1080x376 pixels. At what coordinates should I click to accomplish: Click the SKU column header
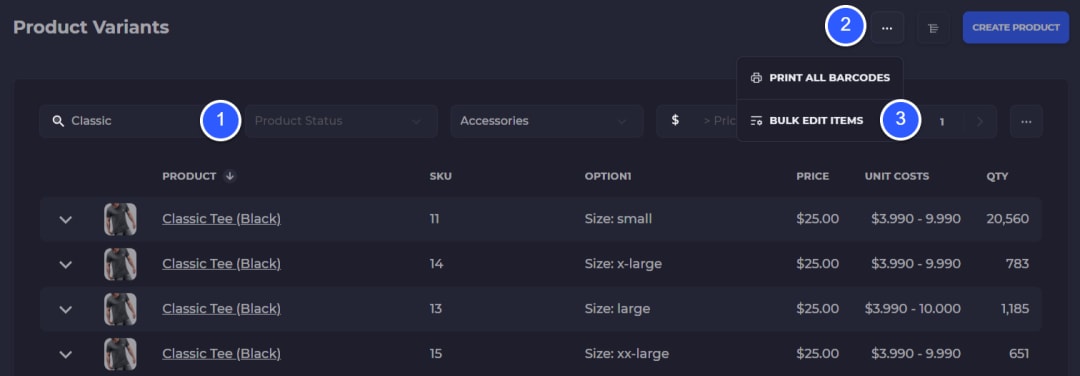[x=441, y=176]
